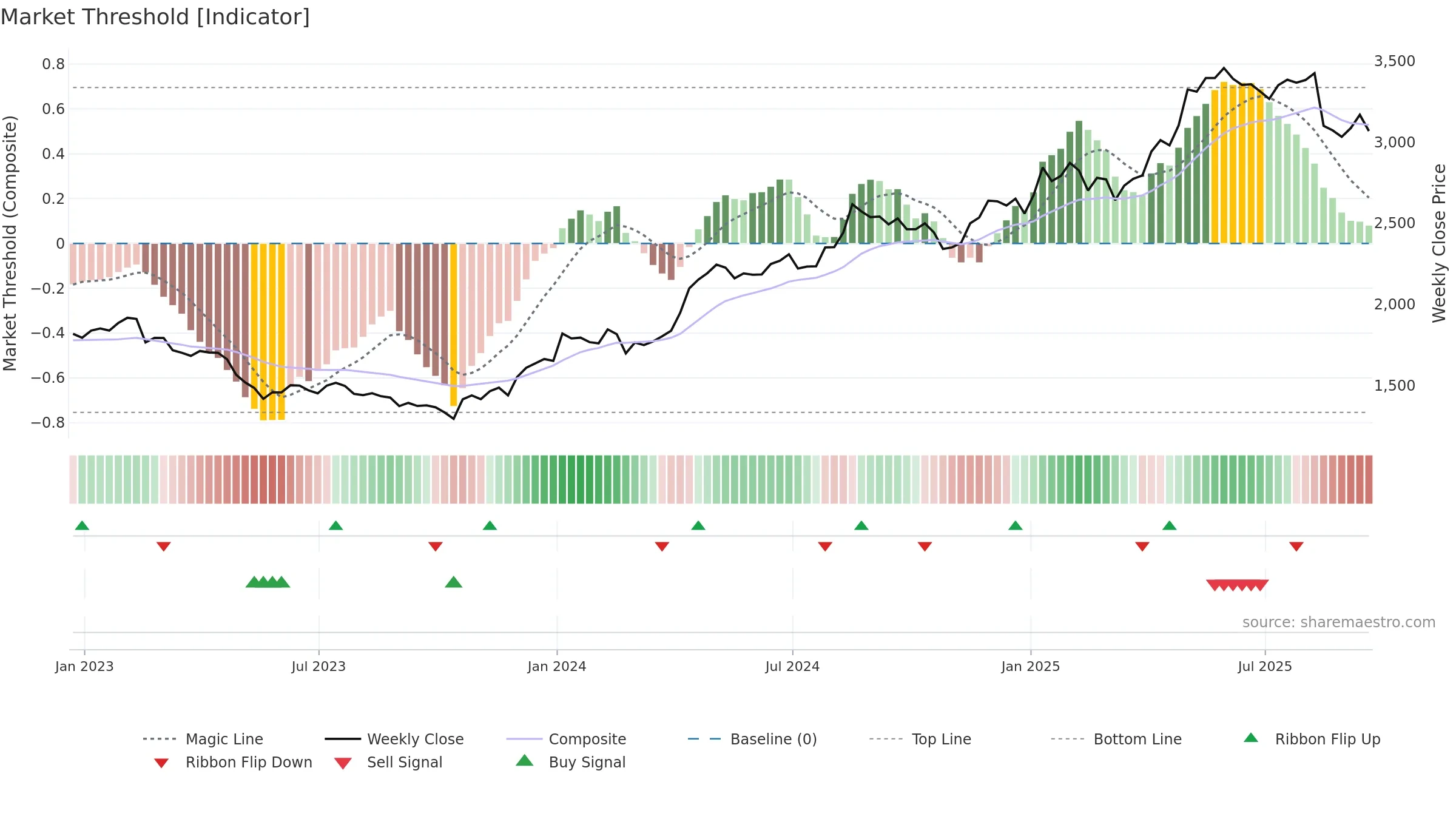Click the Market Threshold (Composite) axis title

10,243
